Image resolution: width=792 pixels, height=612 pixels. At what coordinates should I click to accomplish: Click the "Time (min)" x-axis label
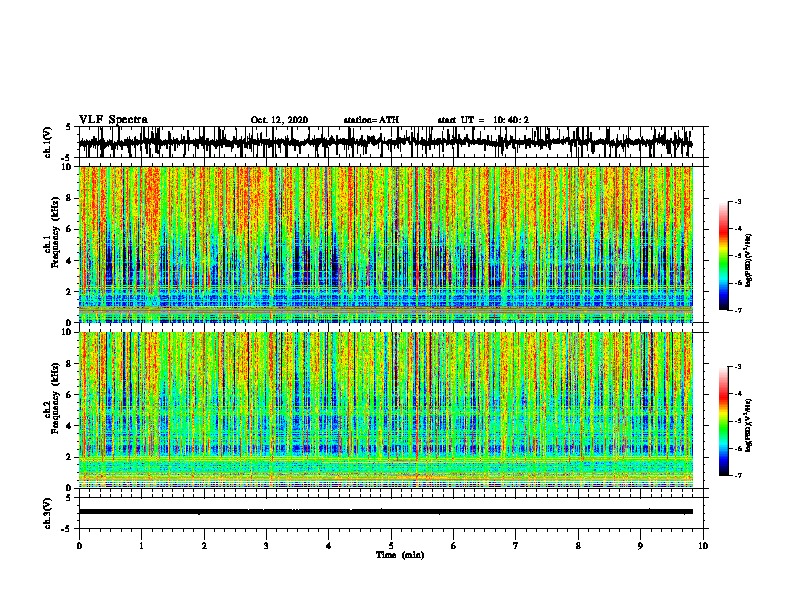pos(400,555)
